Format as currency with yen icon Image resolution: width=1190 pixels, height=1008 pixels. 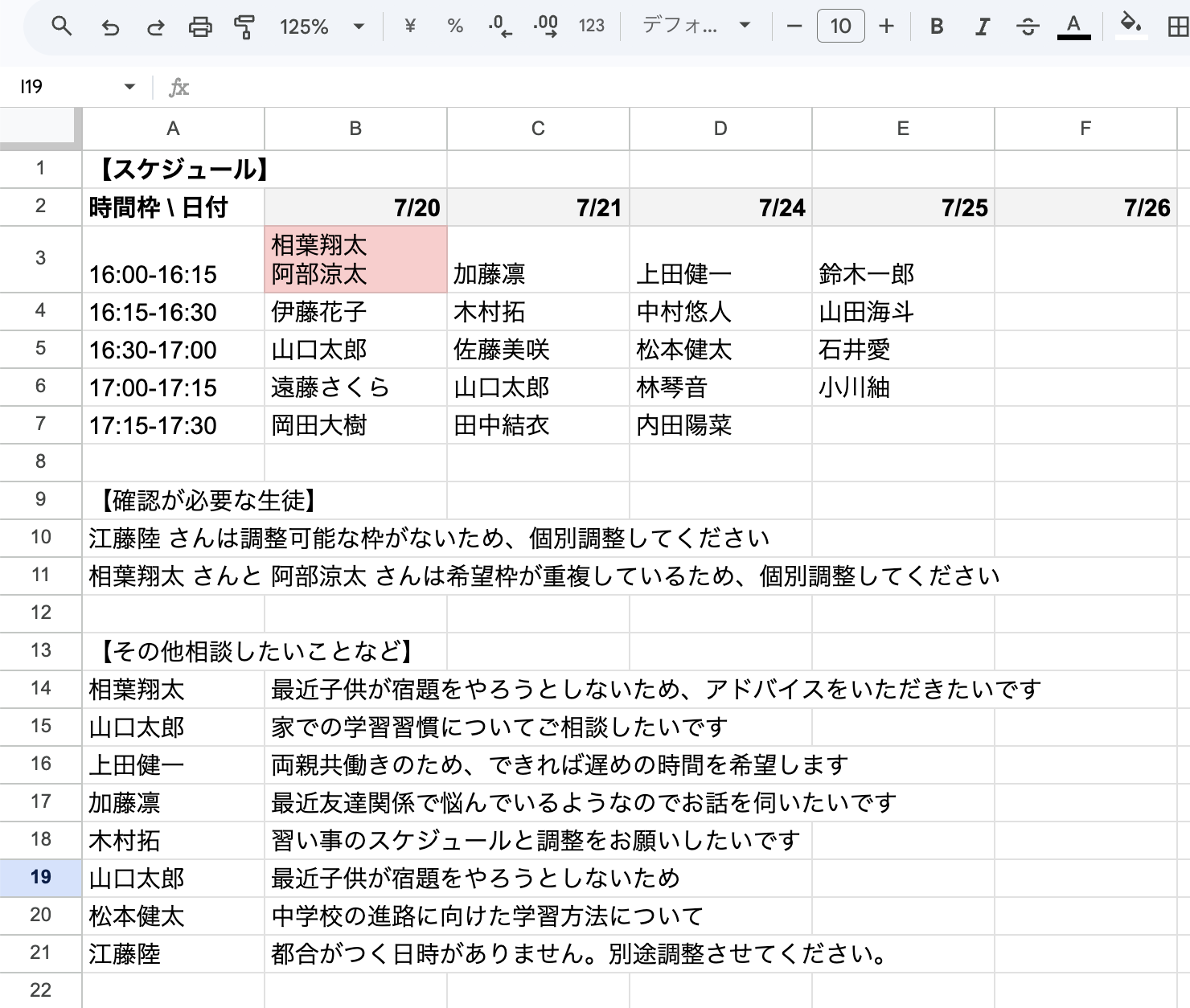pyautogui.click(x=410, y=27)
